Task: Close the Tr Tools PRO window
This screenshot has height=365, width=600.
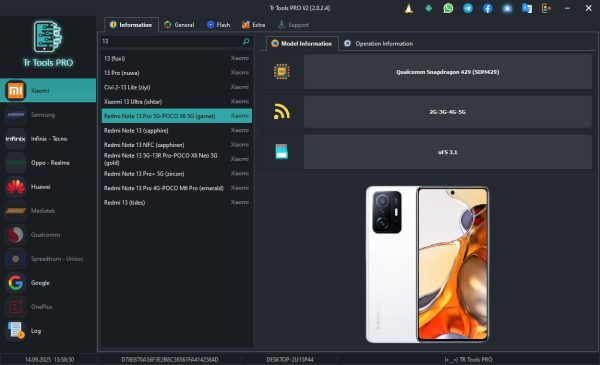Action: tap(589, 8)
